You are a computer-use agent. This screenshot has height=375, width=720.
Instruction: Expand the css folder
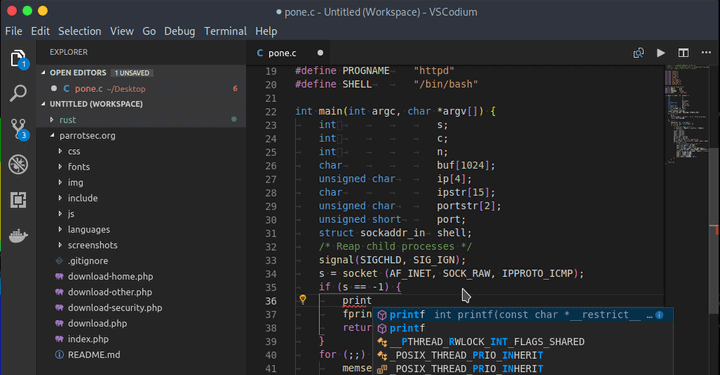pyautogui.click(x=60, y=151)
